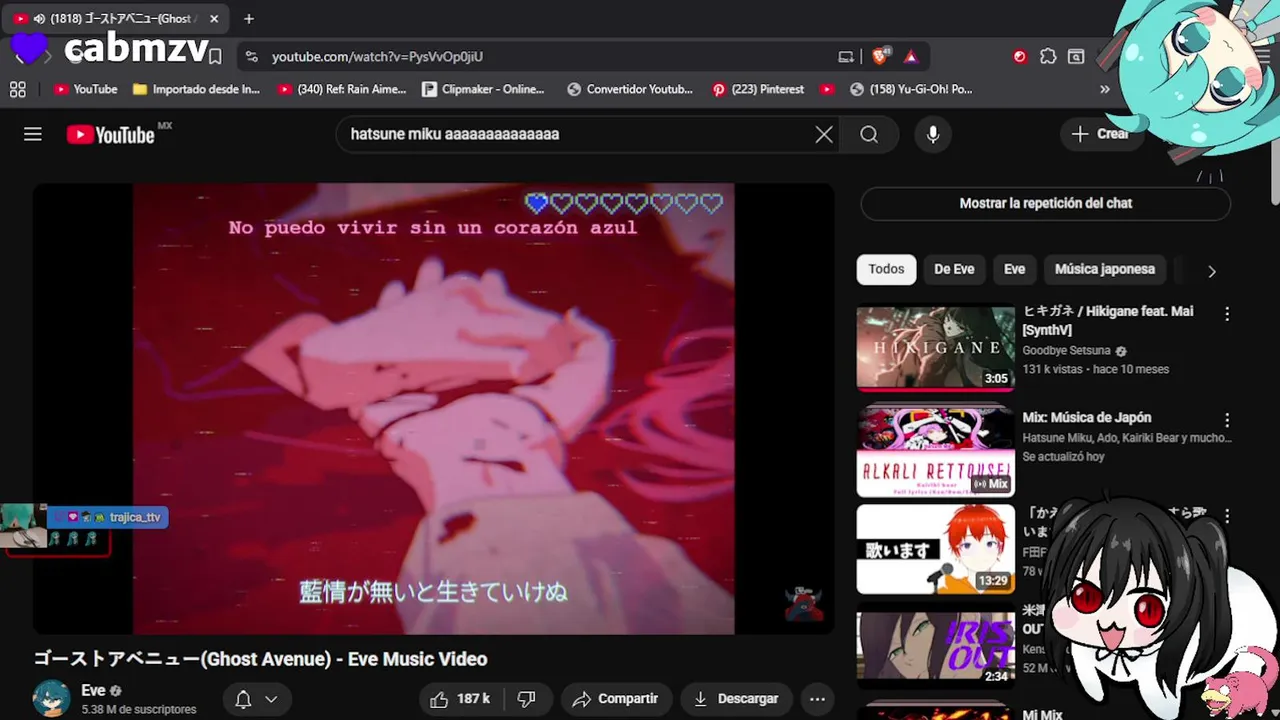The image size is (1280, 720).
Task: Open 'Goodbye Setsuna' channel name
Action: [1066, 351]
